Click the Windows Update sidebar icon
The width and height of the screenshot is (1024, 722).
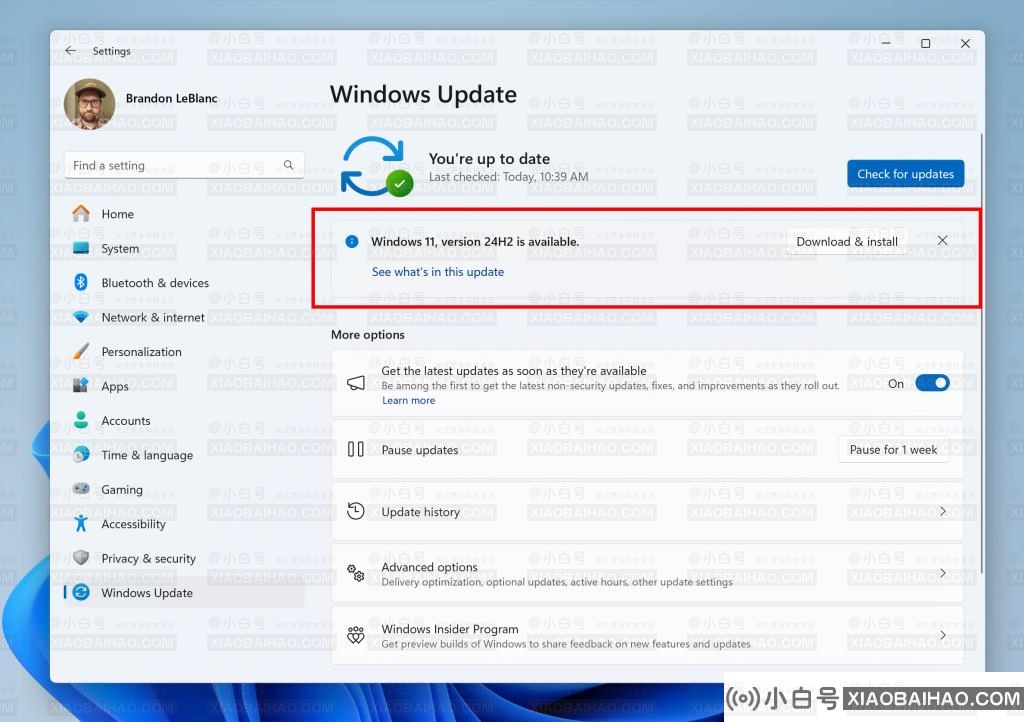(81, 592)
